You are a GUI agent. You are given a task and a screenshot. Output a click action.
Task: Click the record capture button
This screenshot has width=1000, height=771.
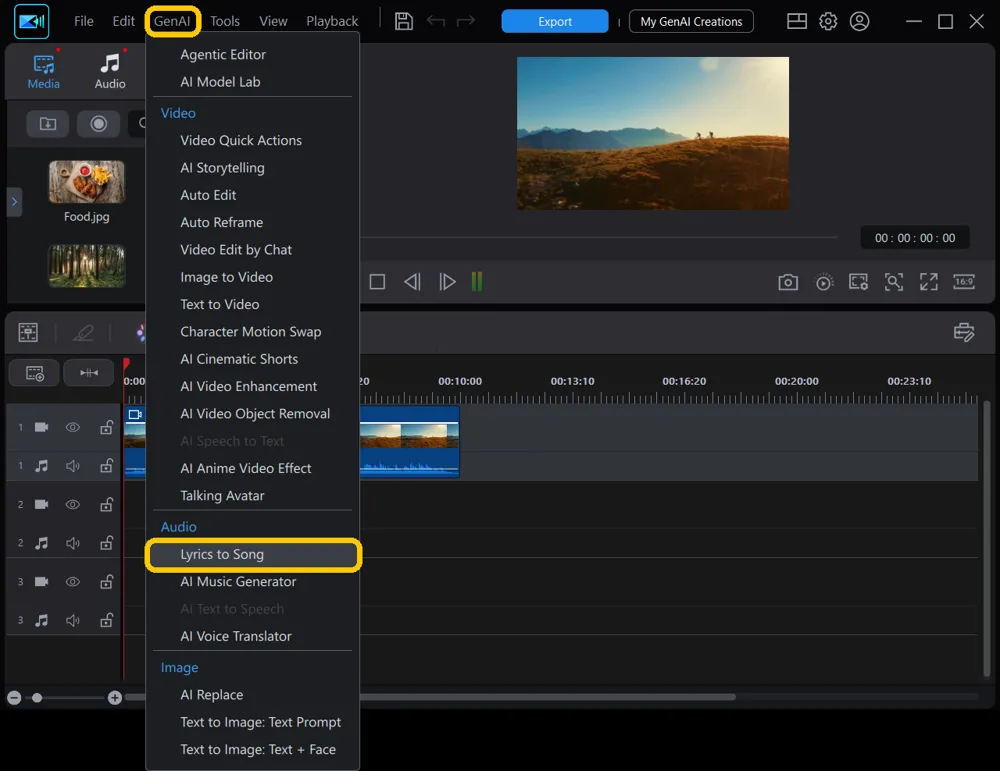click(x=98, y=124)
